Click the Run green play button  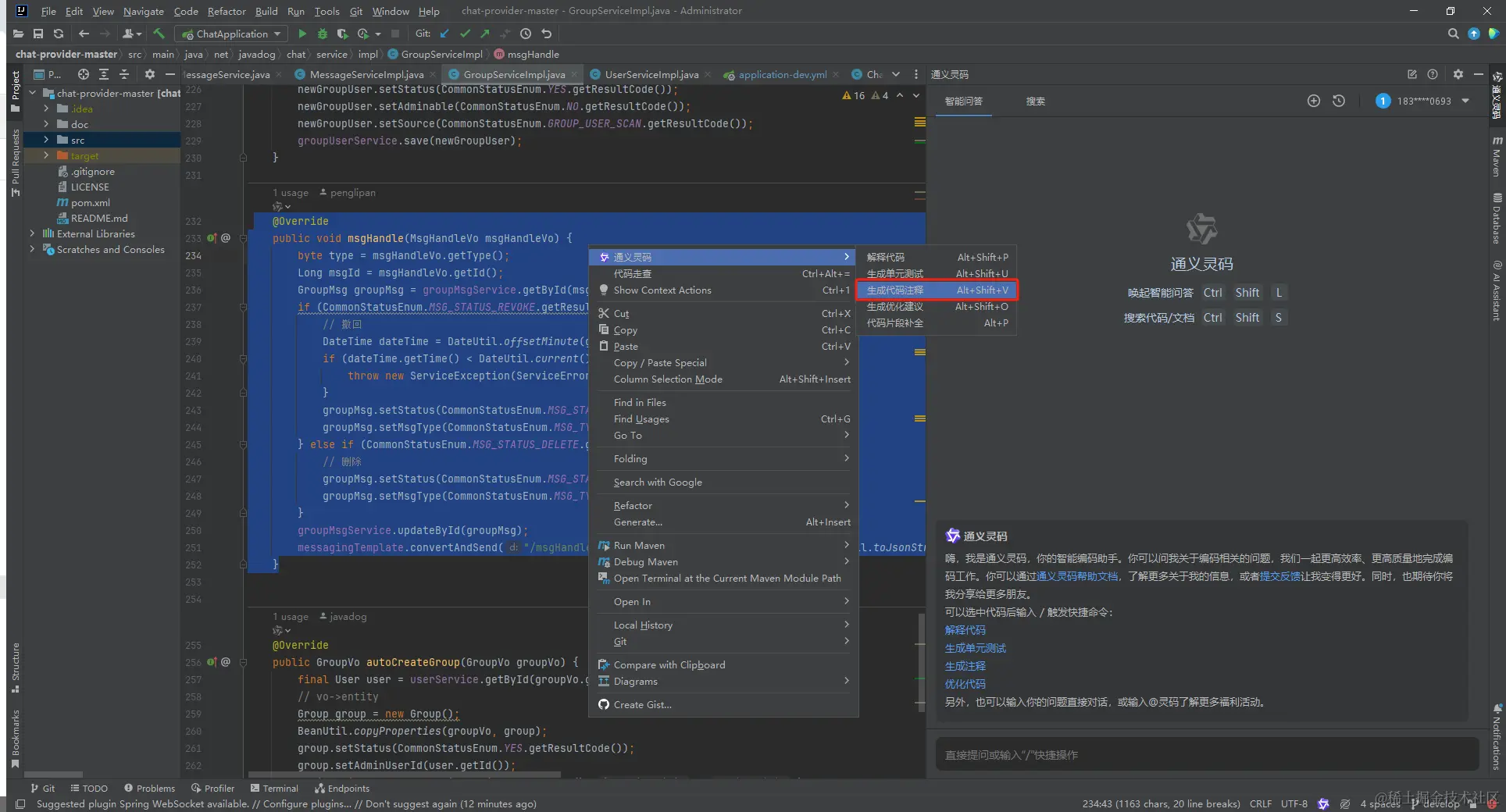[x=302, y=34]
